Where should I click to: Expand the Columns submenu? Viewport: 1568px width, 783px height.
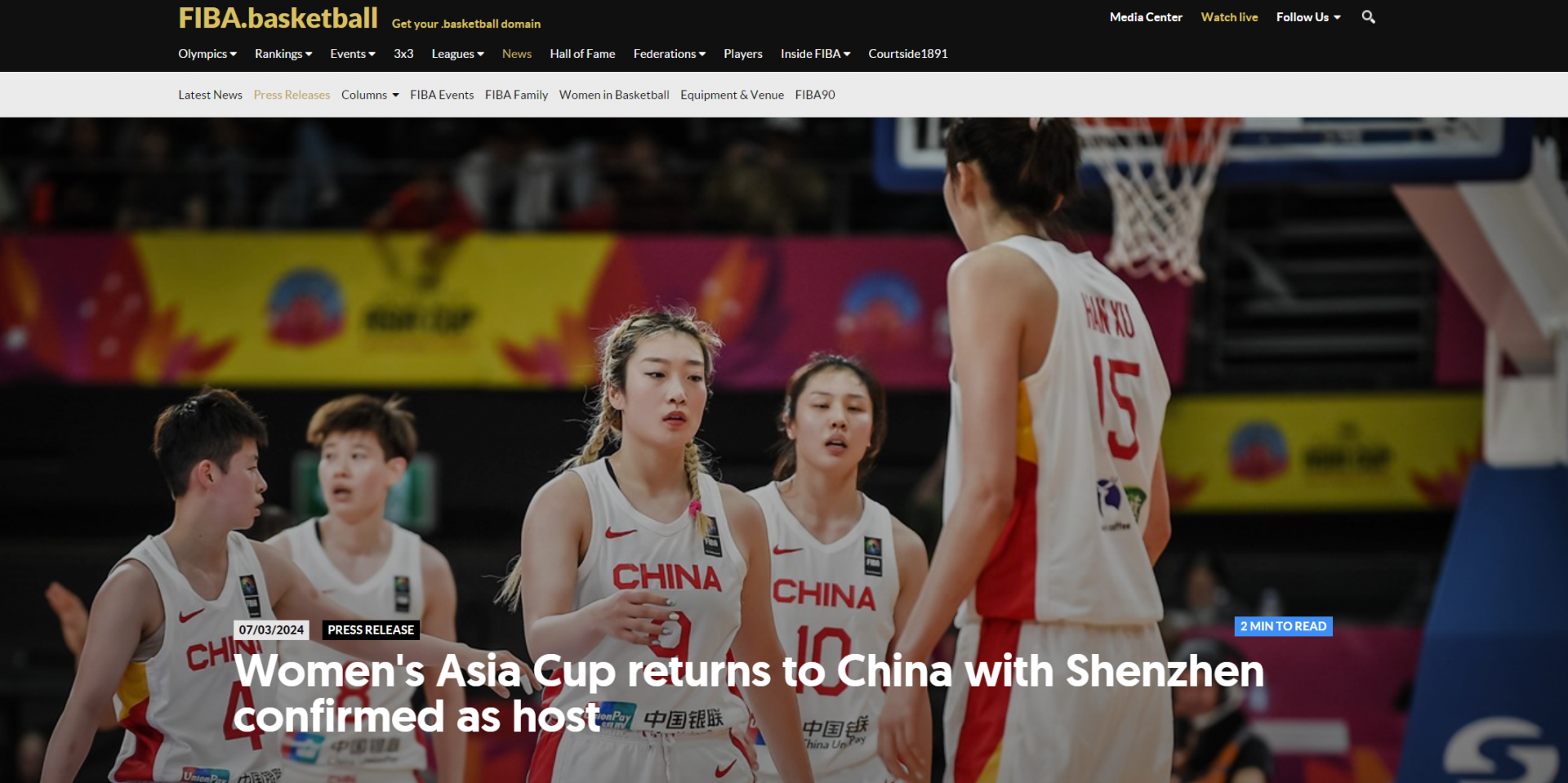point(370,95)
